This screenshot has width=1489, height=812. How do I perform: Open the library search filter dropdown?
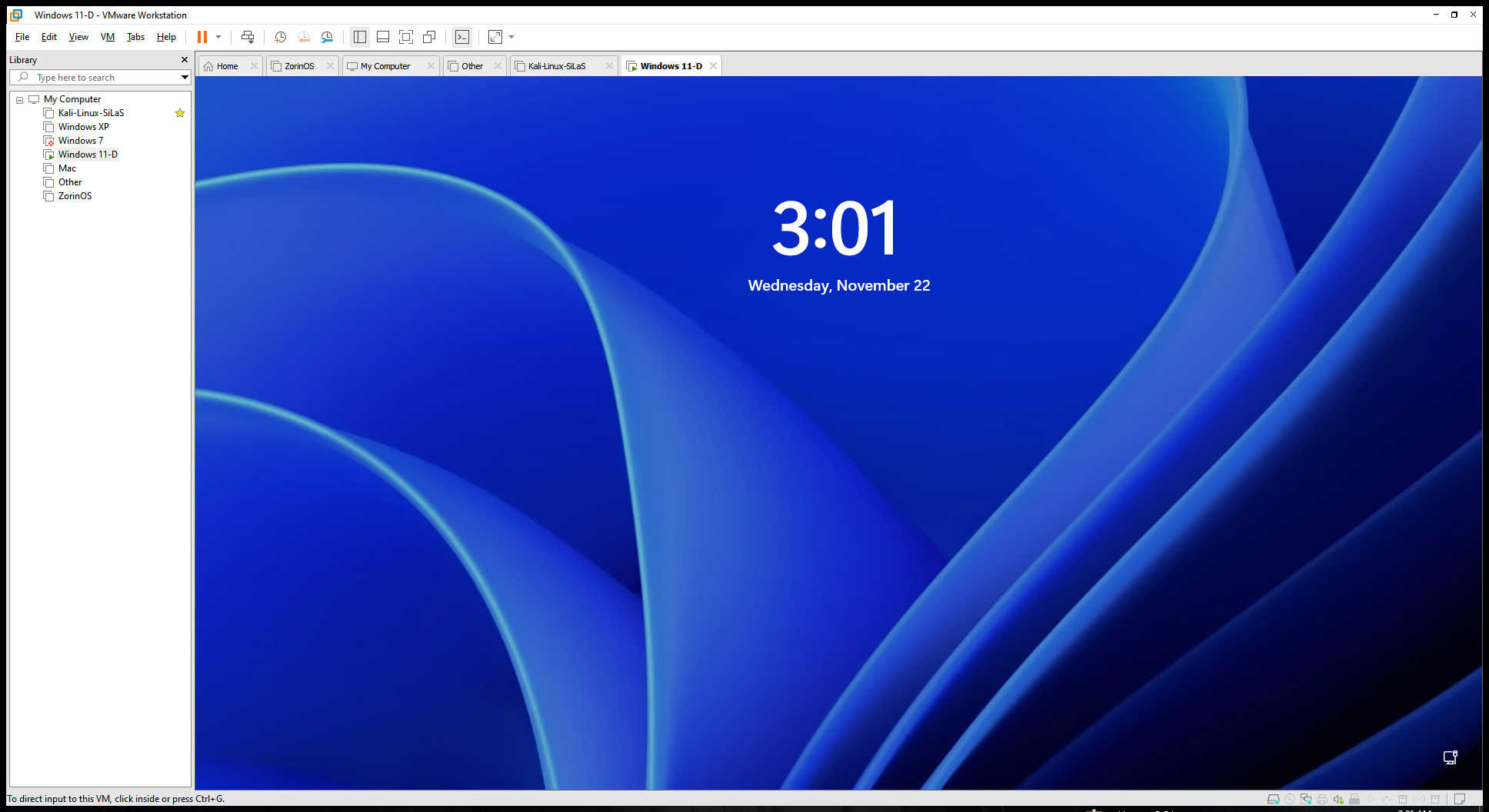[185, 77]
